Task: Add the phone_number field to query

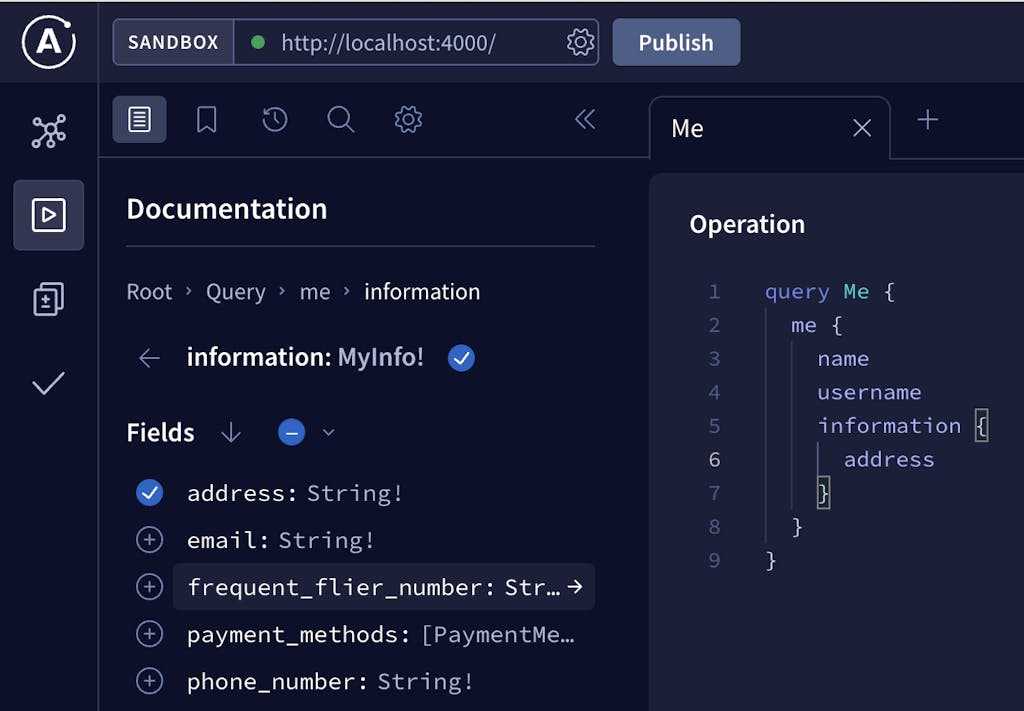Action: pyautogui.click(x=149, y=682)
